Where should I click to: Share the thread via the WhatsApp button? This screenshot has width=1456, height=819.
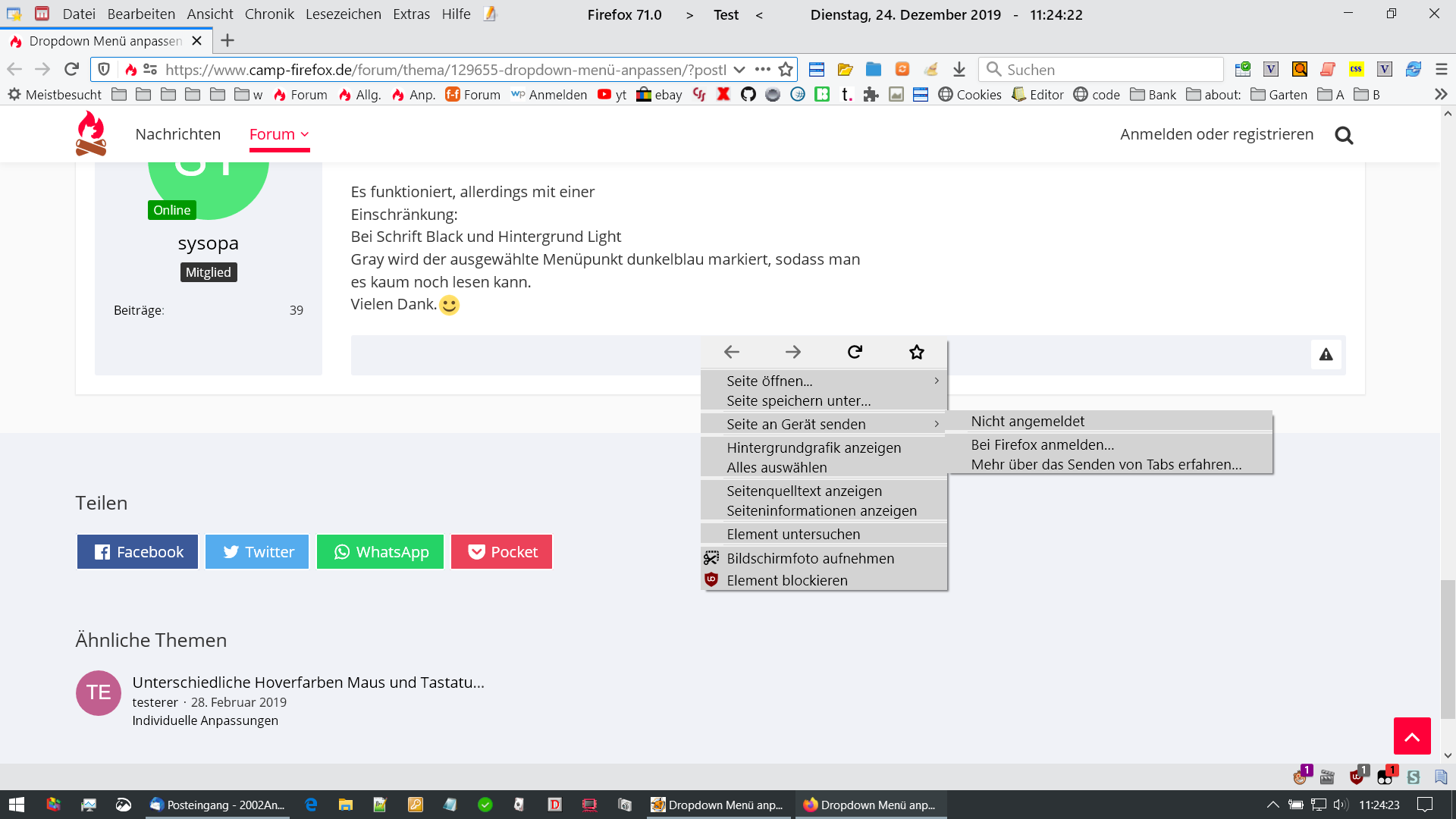380,552
